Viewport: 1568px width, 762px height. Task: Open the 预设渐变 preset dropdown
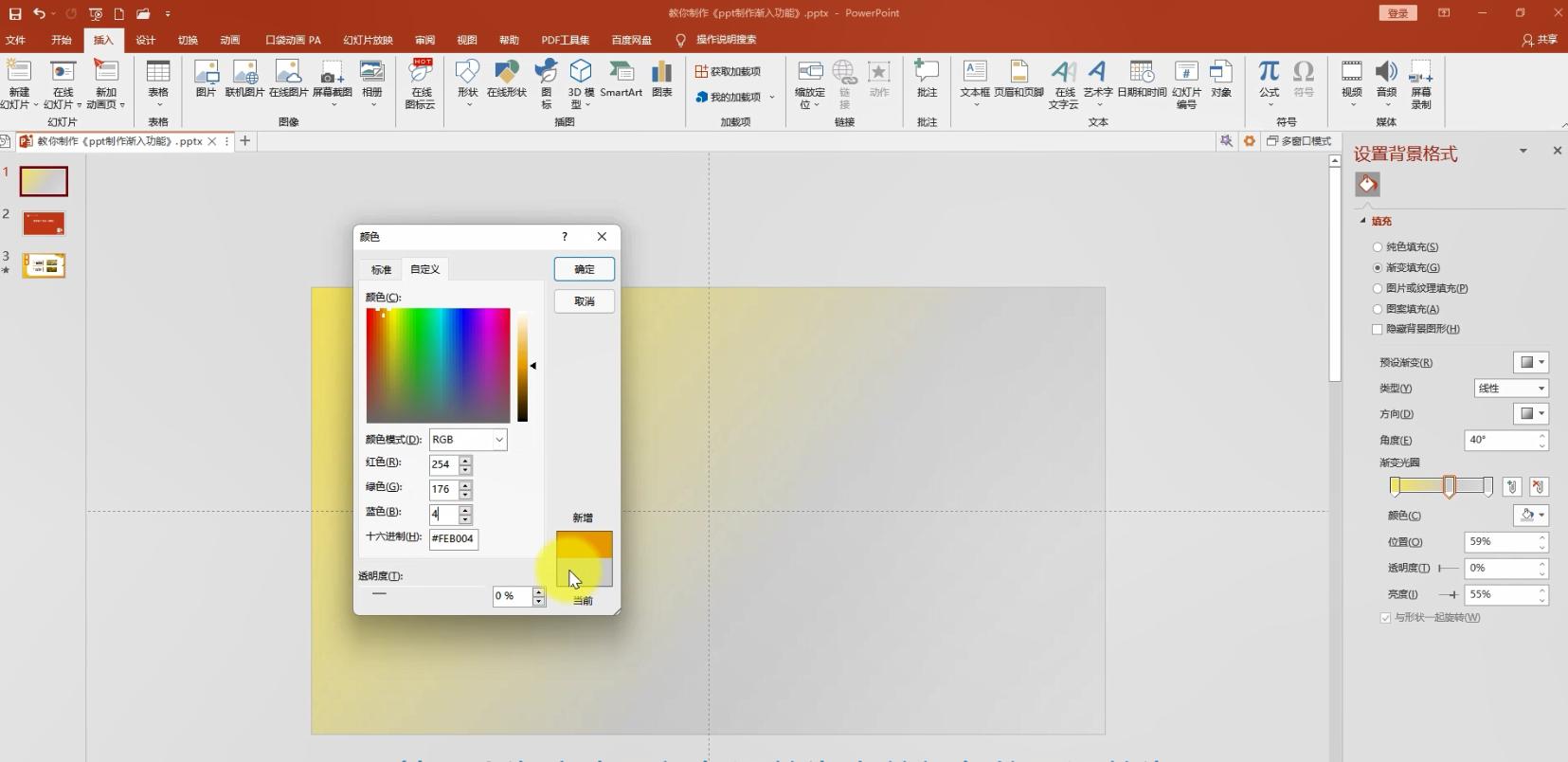click(1530, 363)
